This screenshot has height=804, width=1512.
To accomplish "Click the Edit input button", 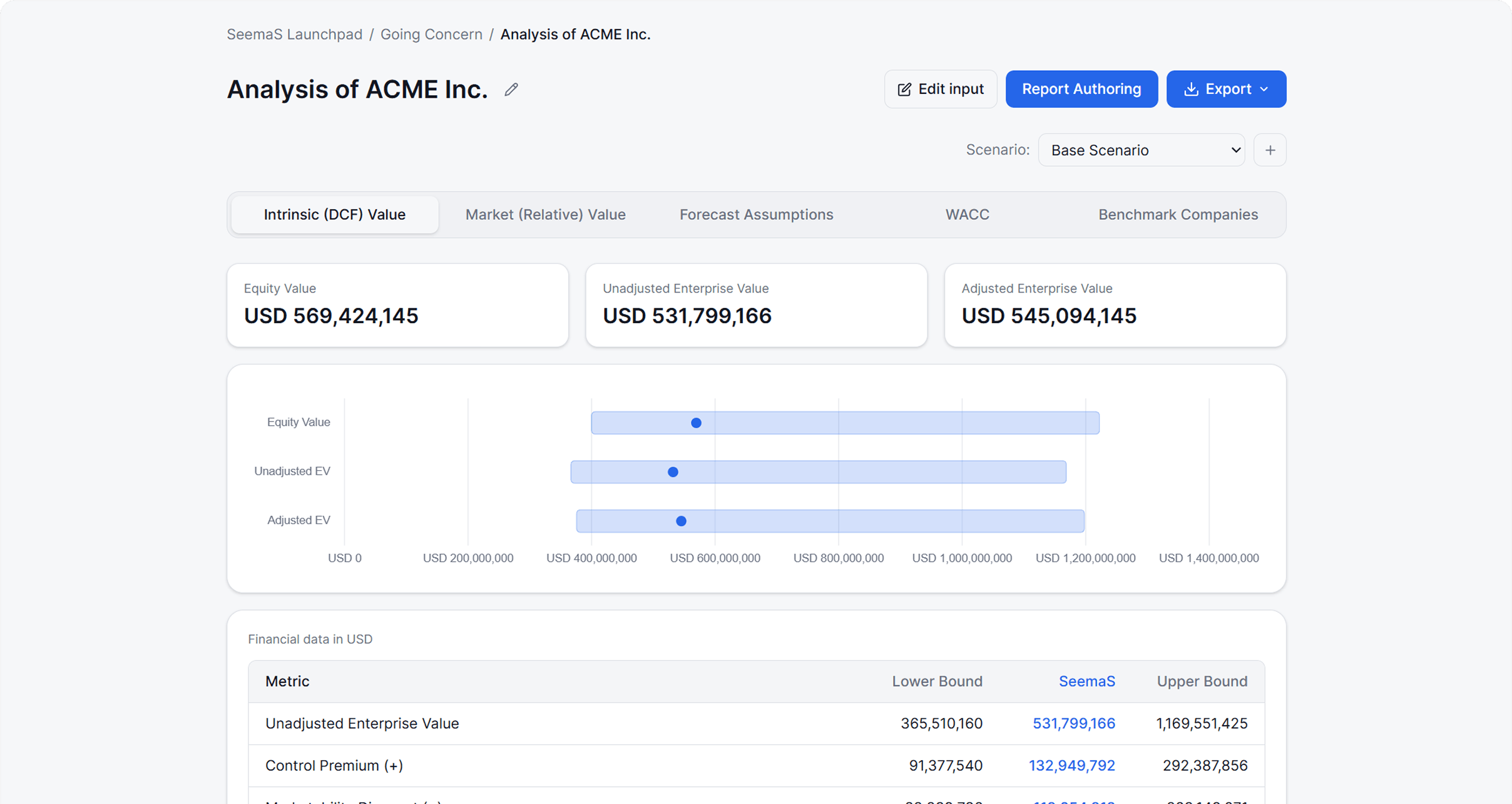I will click(941, 89).
